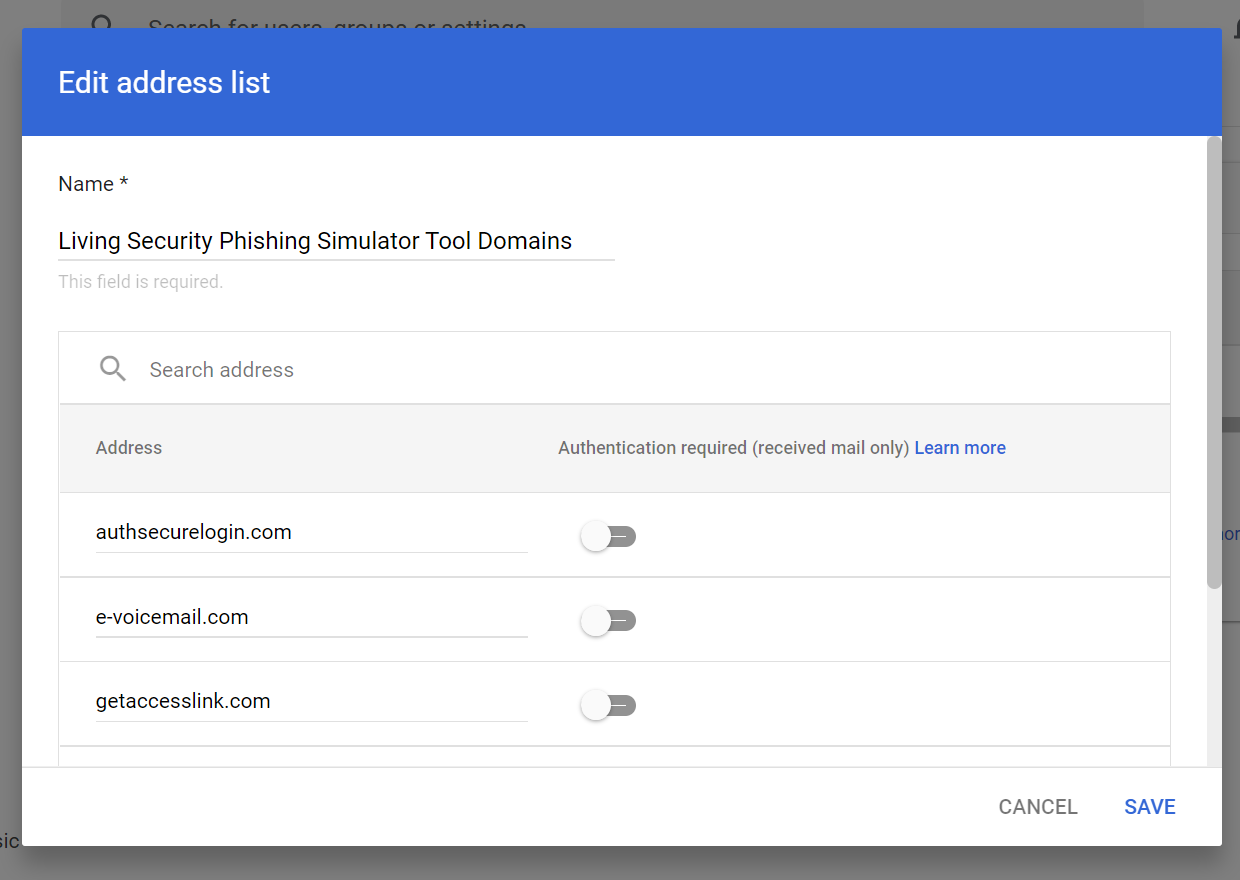Click the Edit address list dialog title

coord(164,82)
